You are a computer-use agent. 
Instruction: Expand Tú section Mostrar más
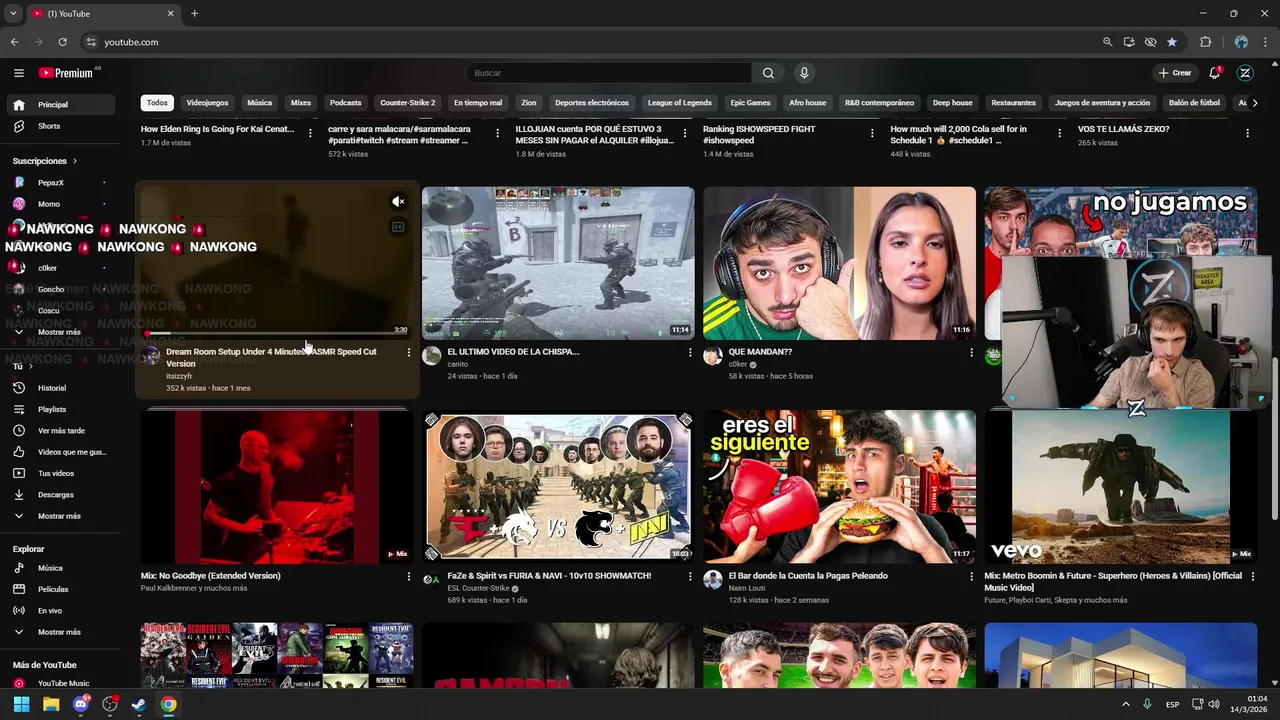coord(60,516)
